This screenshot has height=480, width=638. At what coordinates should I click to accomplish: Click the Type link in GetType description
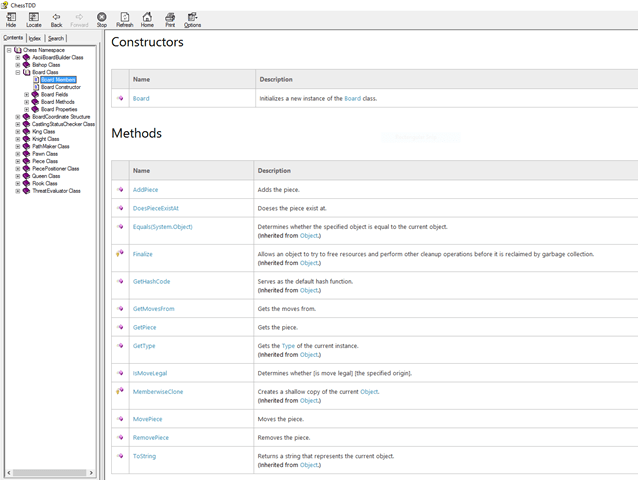point(288,346)
